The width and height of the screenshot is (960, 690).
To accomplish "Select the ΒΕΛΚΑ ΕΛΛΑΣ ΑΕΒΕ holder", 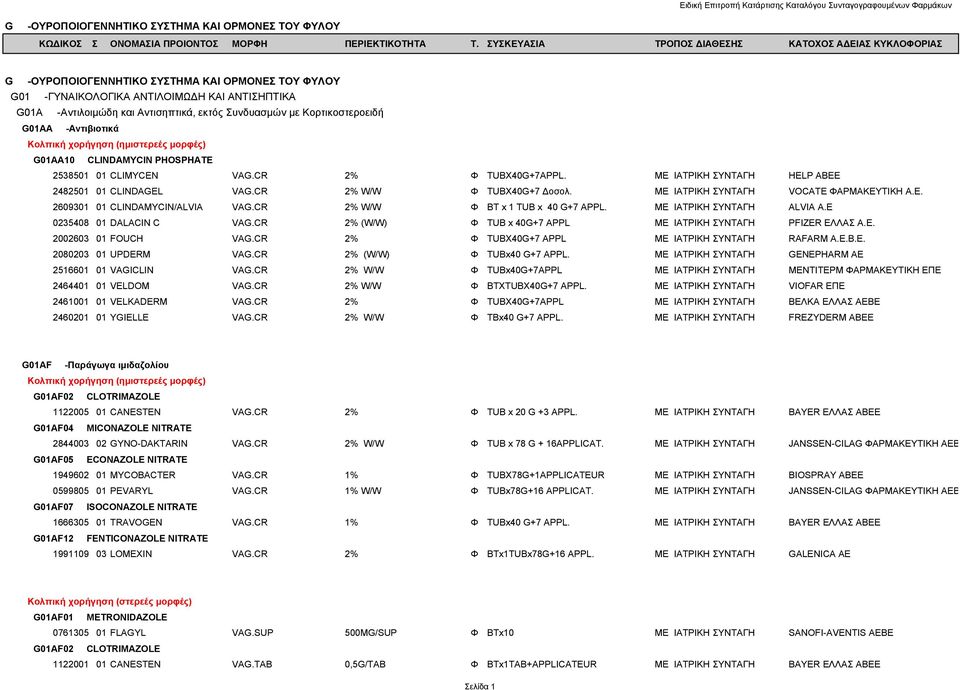I will (834, 302).
